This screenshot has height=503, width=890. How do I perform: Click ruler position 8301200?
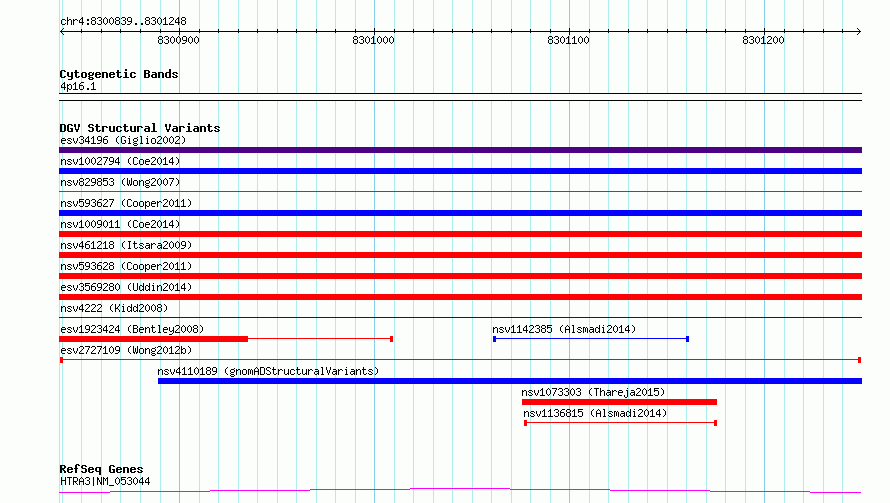coord(763,40)
